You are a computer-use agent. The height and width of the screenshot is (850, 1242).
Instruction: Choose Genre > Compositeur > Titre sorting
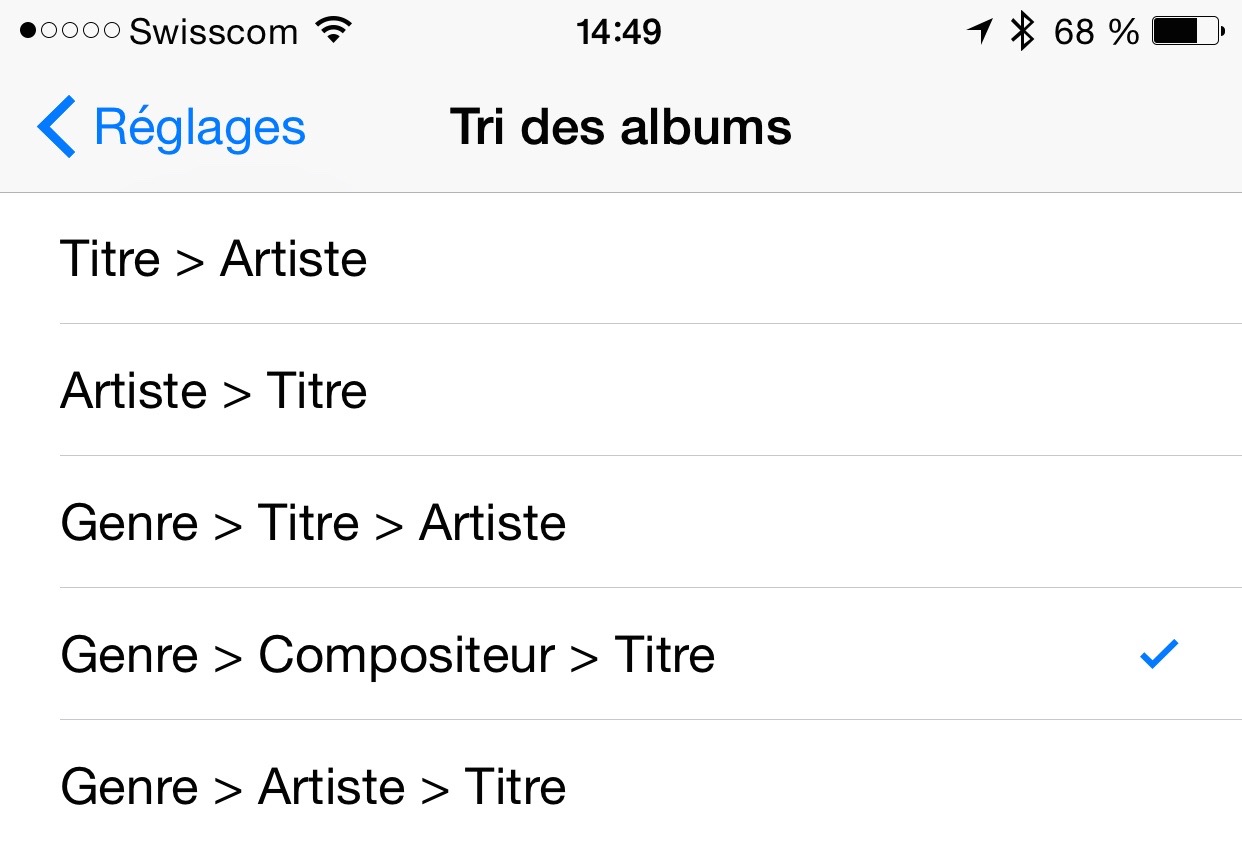(621, 654)
